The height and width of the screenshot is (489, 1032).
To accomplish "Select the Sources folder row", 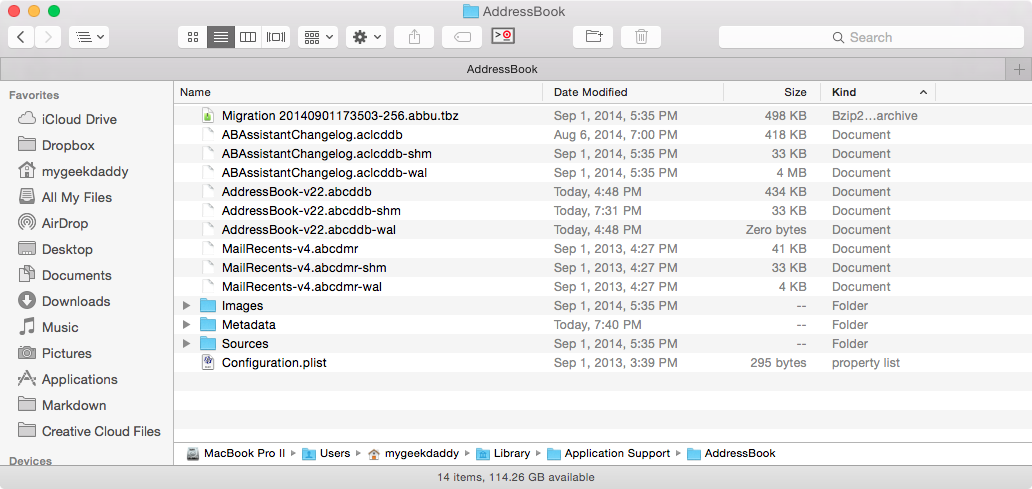I will [602, 344].
